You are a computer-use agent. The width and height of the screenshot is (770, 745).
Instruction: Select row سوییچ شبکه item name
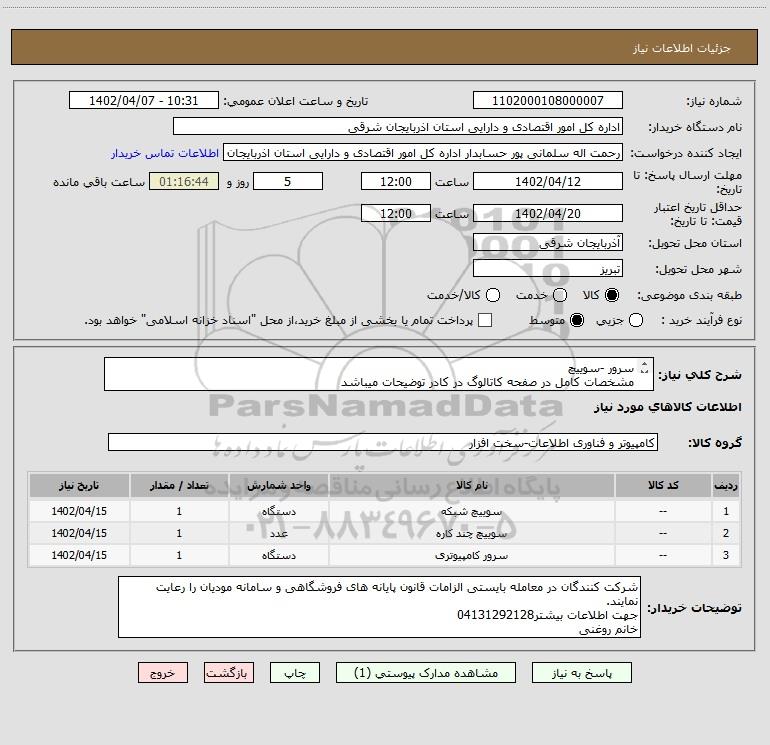471,511
